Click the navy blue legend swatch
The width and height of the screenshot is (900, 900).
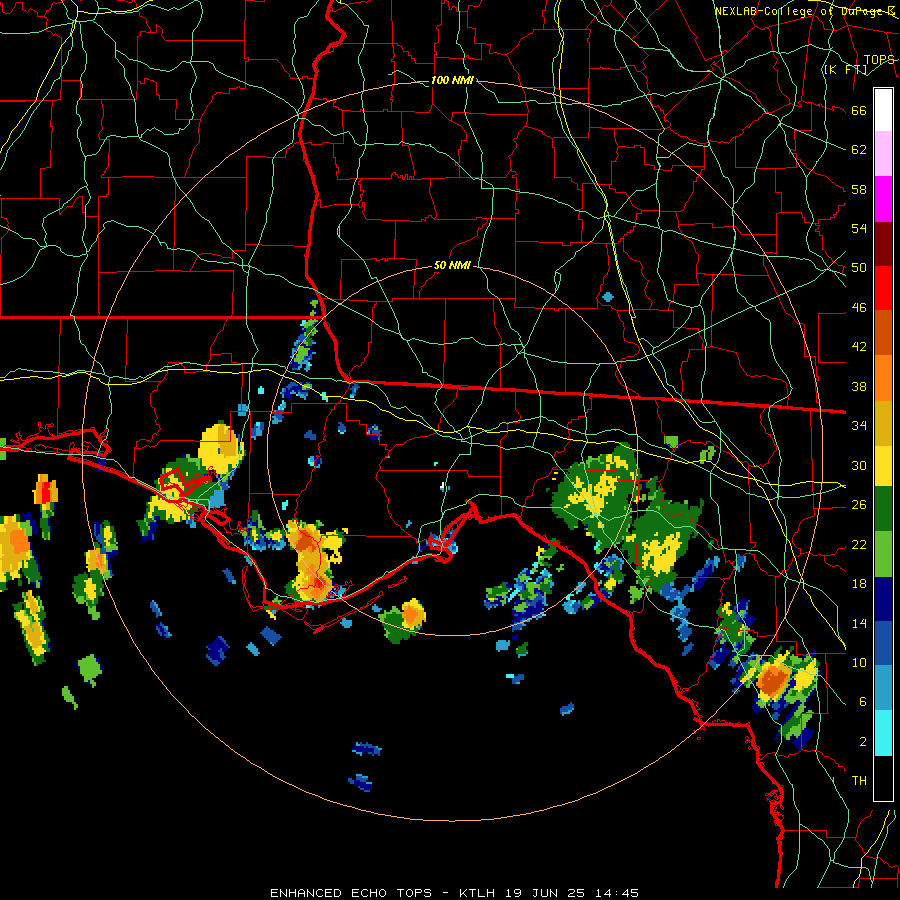(x=883, y=599)
